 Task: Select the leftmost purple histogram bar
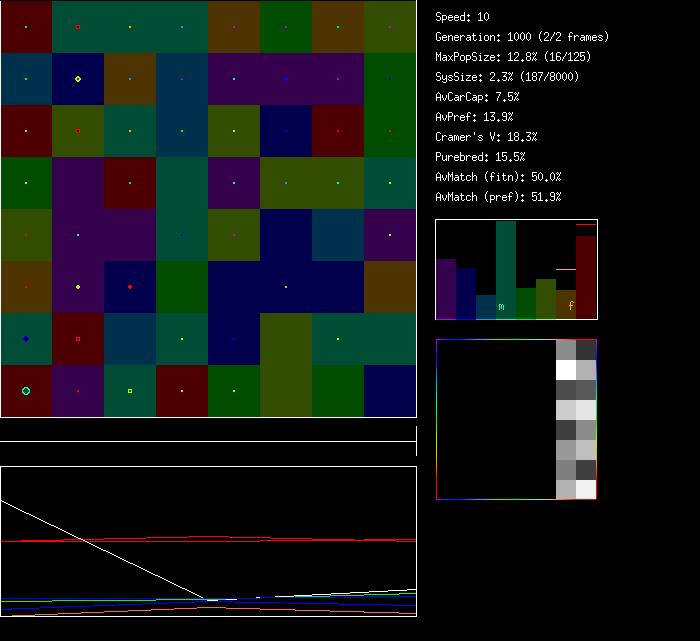tap(446, 289)
